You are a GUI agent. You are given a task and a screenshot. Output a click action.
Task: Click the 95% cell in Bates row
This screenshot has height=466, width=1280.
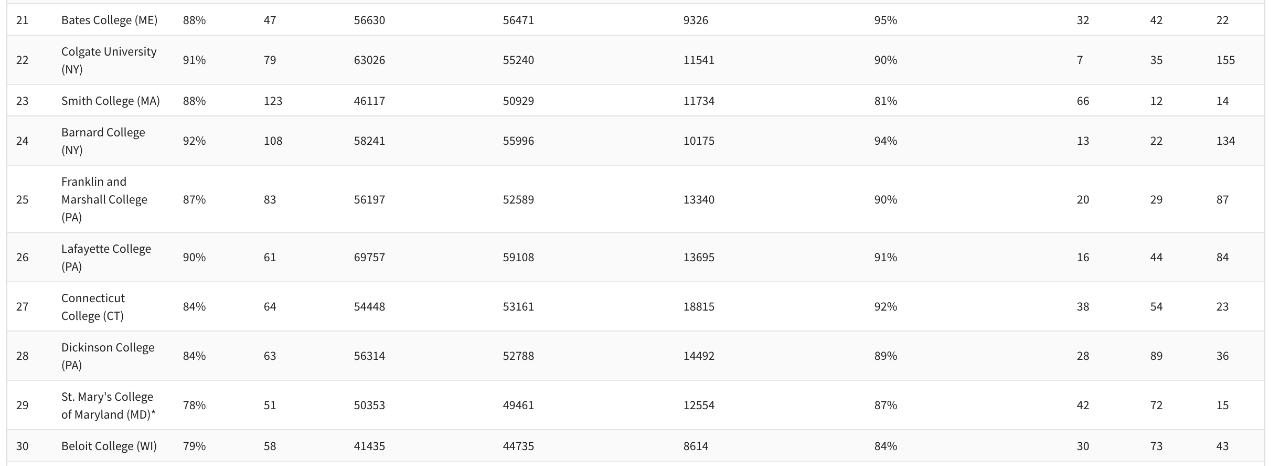[885, 20]
